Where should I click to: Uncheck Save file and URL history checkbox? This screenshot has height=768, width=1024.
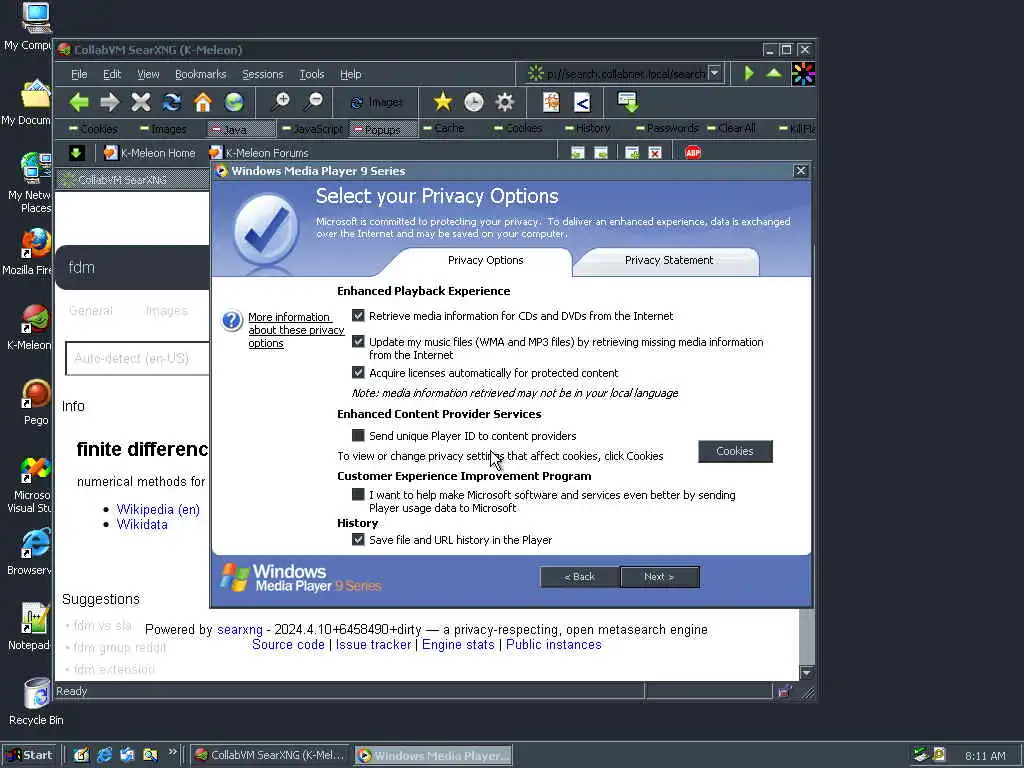coord(358,539)
